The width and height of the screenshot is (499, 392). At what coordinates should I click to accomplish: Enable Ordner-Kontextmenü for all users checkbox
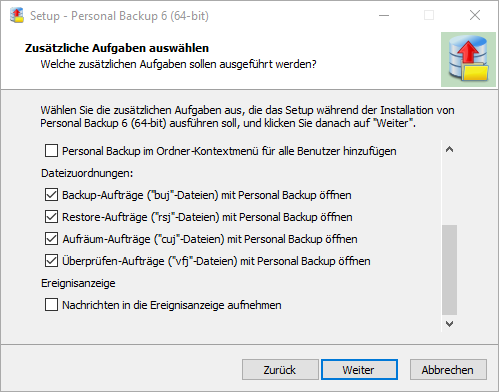(x=51, y=151)
